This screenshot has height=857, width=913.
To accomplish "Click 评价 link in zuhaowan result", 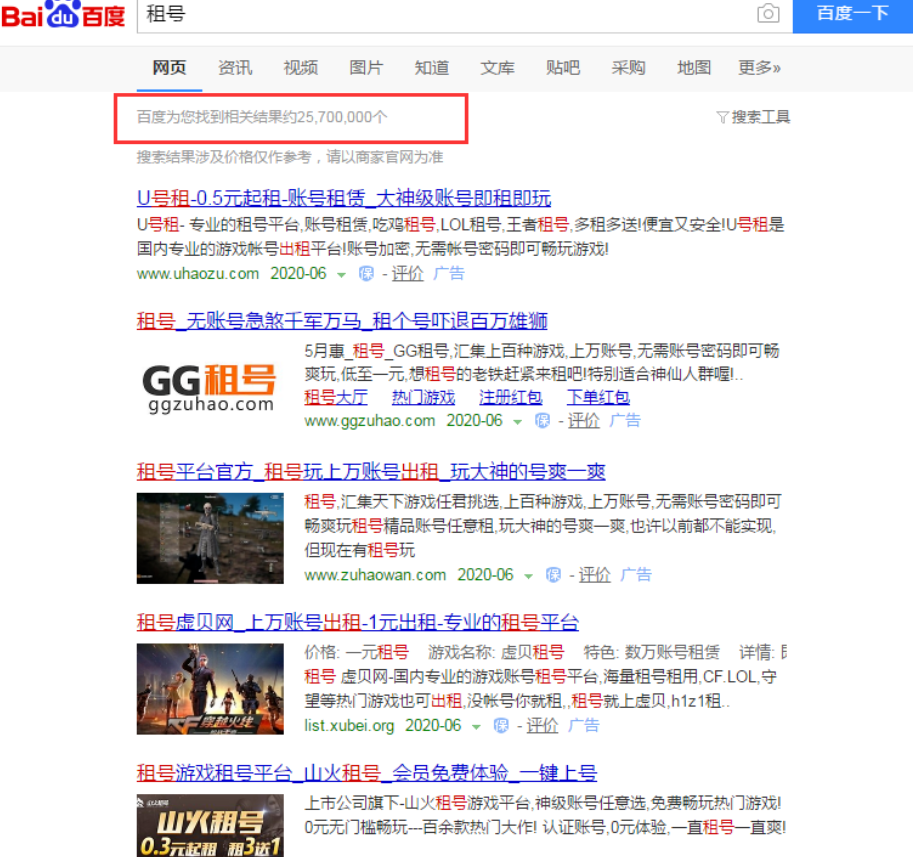I will pos(595,575).
